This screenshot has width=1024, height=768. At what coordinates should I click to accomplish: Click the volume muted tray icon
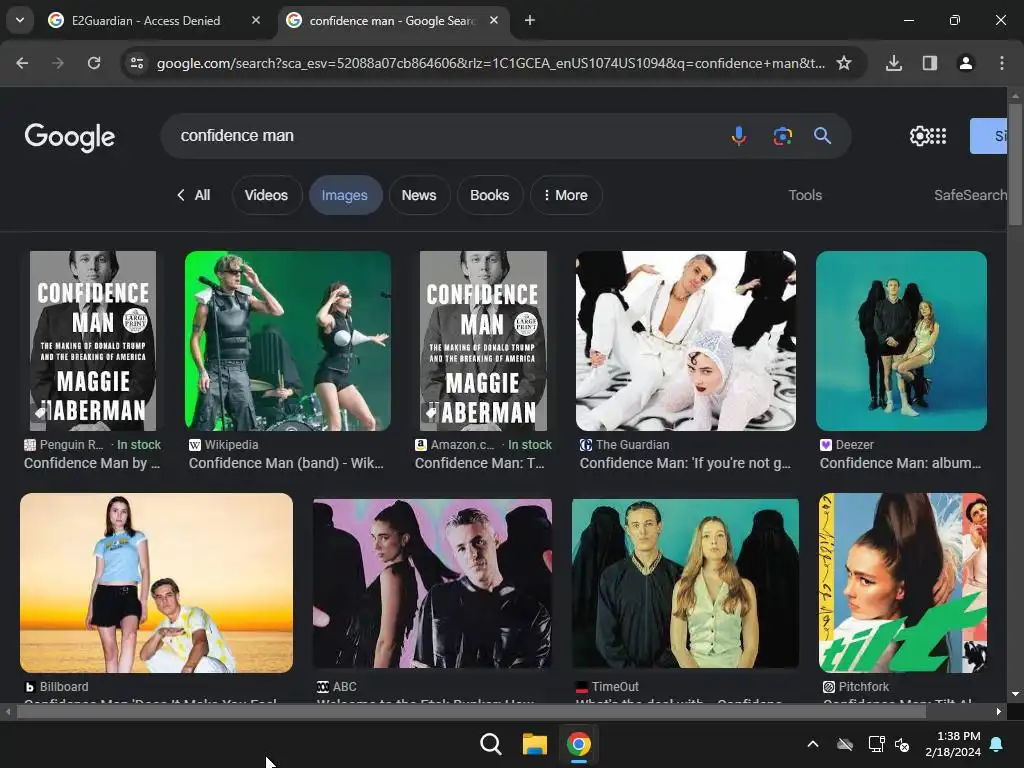point(902,744)
